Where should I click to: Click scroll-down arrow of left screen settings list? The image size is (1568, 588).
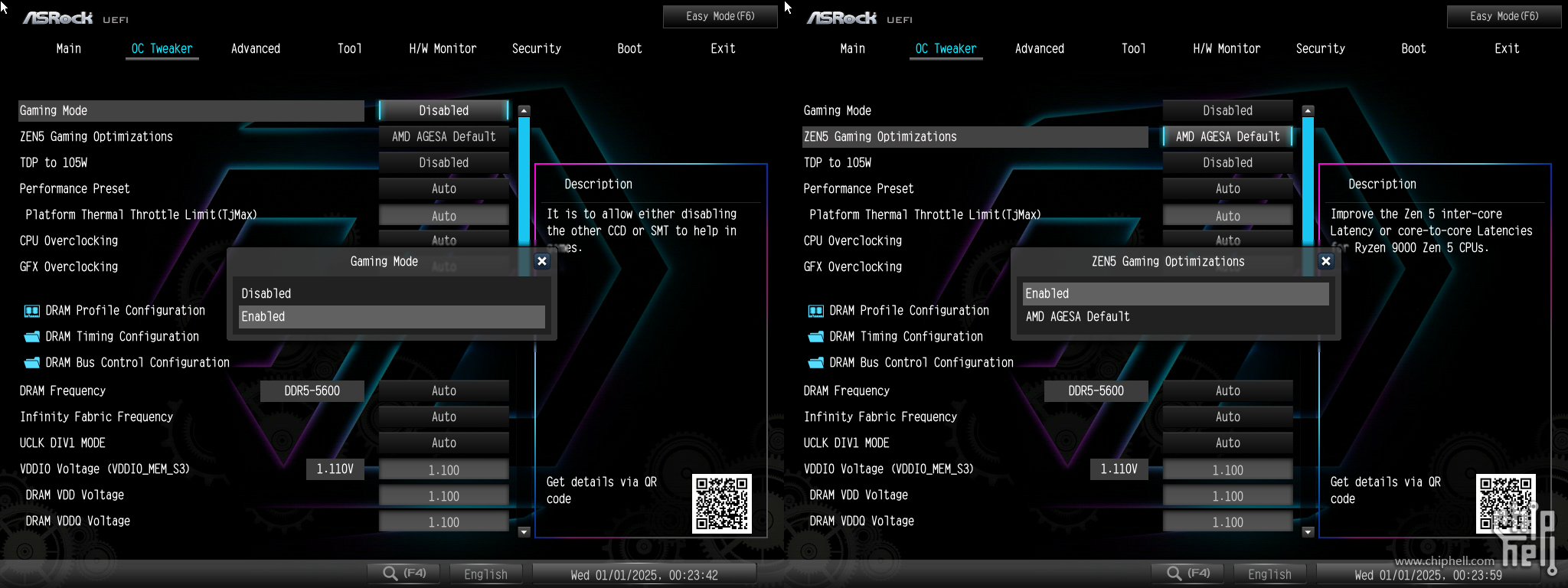[524, 531]
